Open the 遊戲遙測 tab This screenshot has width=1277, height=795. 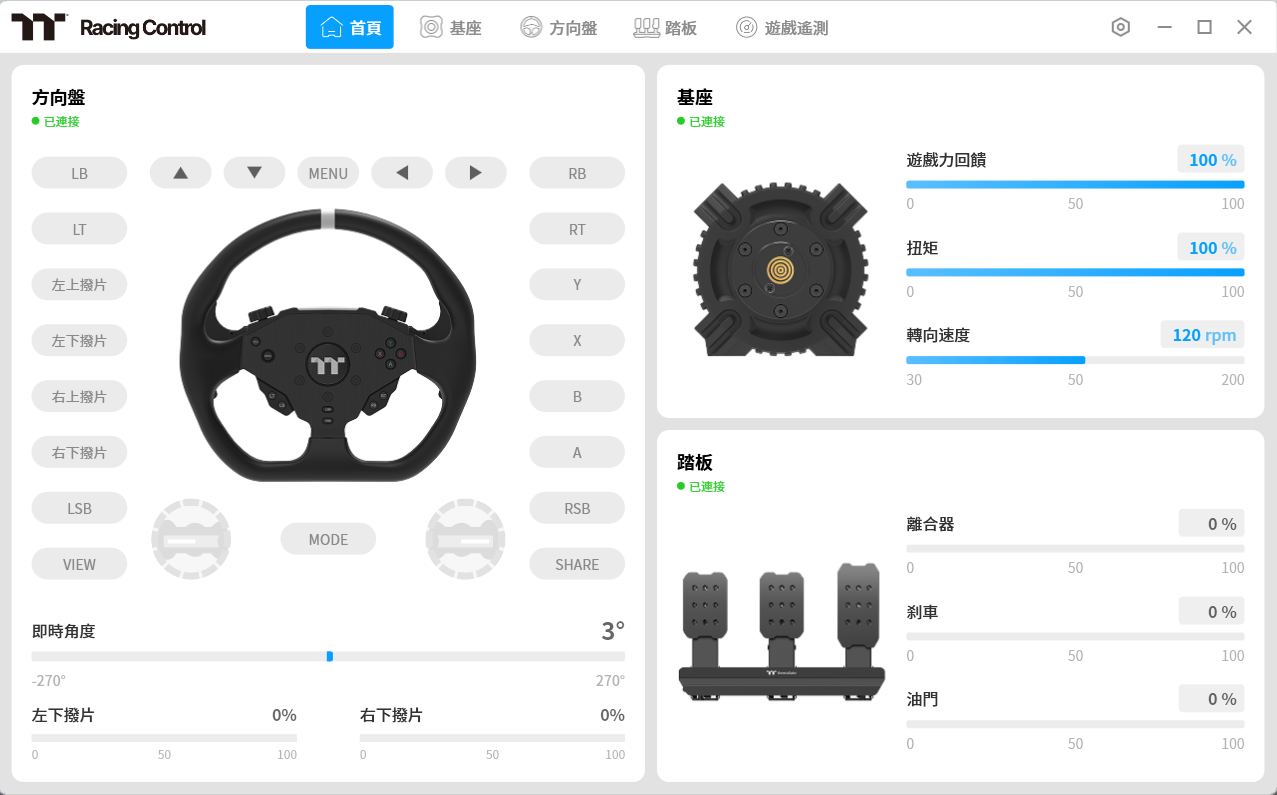coord(782,27)
